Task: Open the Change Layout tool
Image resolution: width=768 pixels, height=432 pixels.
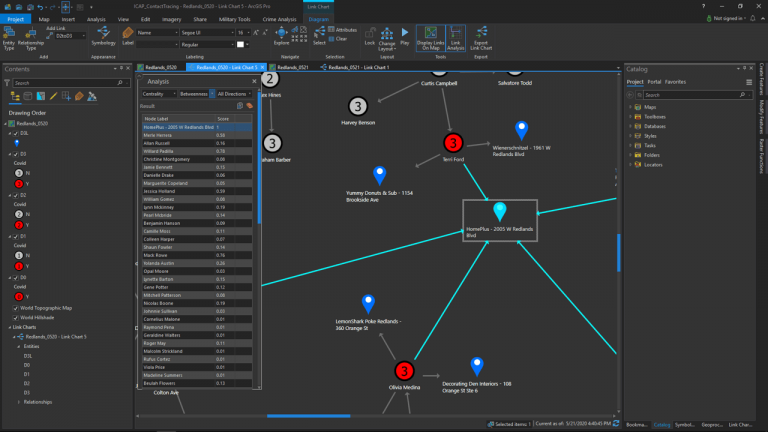Action: coord(386,39)
